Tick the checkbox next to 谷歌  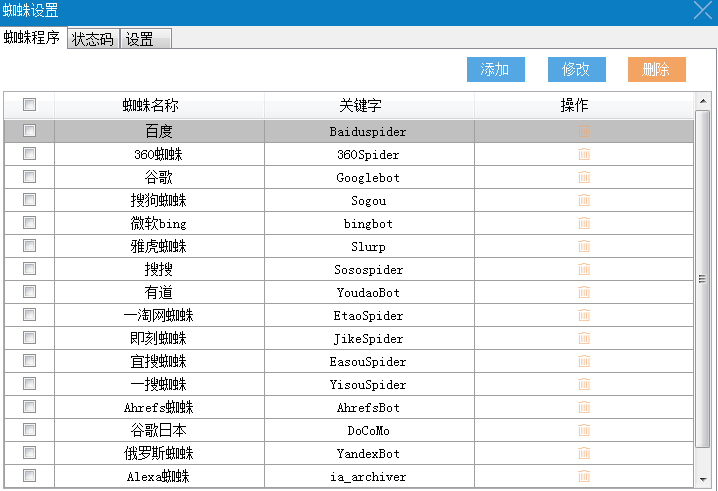(x=29, y=176)
